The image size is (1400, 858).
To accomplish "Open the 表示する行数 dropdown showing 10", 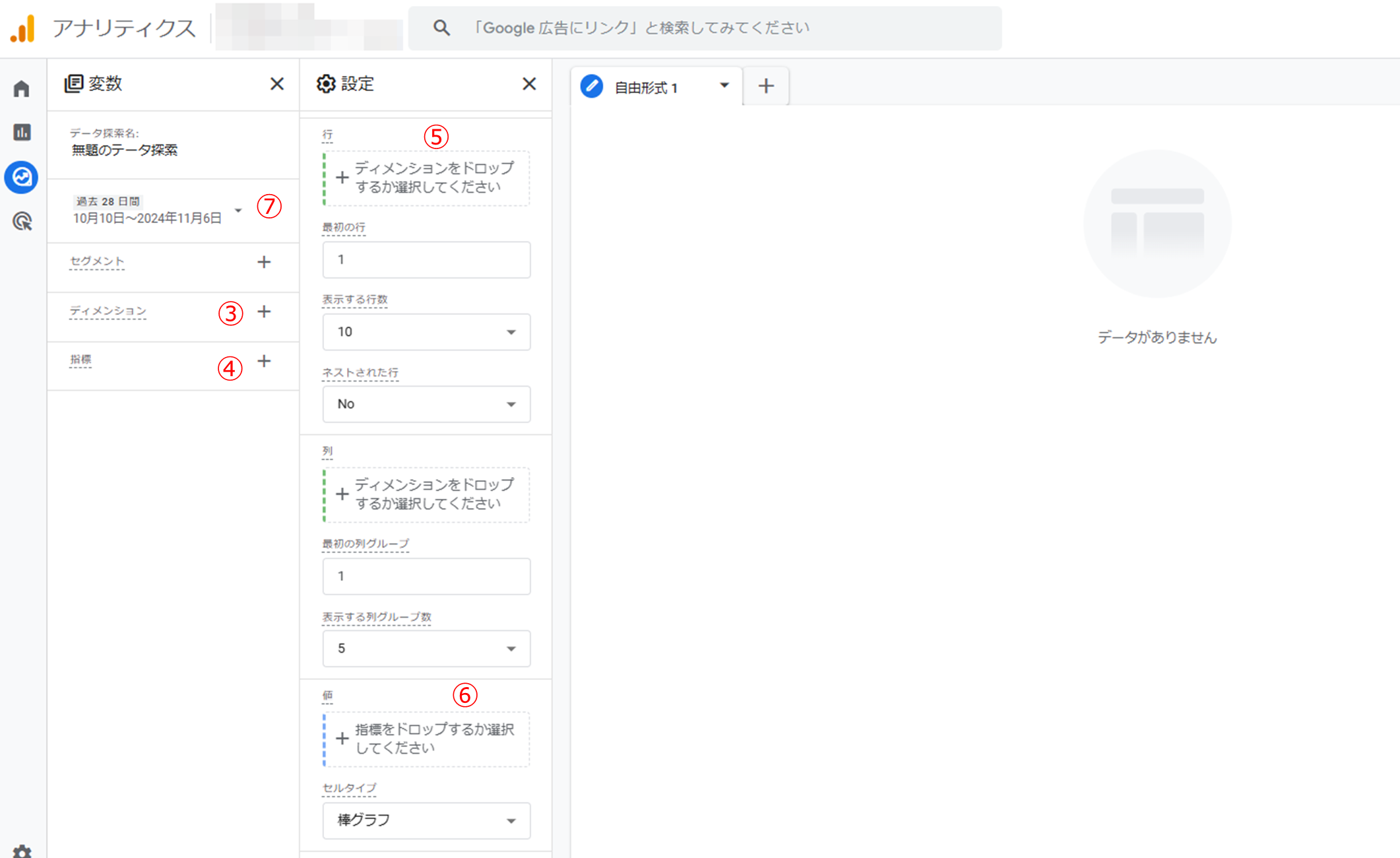I will (x=426, y=332).
